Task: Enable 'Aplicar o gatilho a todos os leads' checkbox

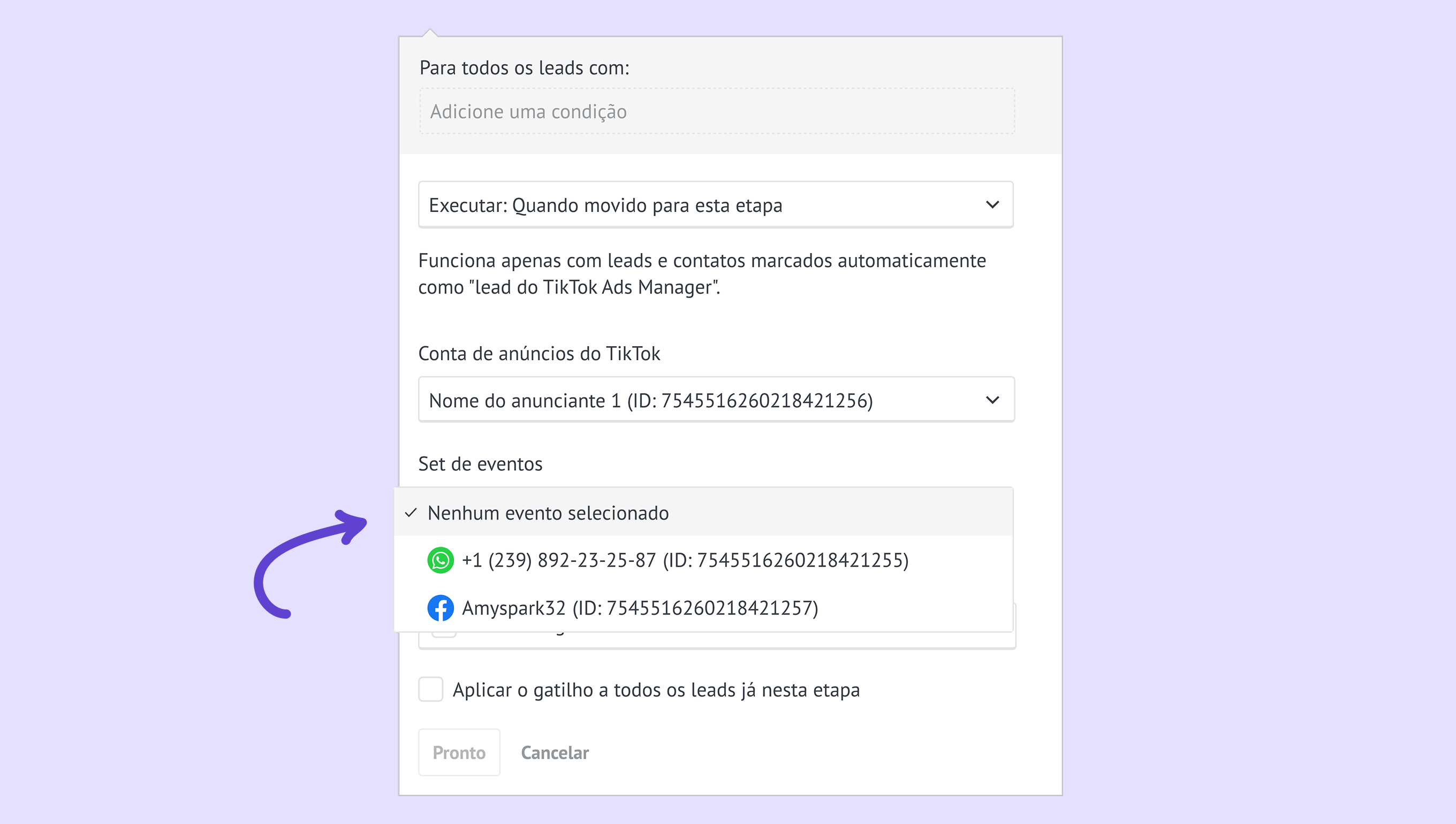Action: coord(431,689)
